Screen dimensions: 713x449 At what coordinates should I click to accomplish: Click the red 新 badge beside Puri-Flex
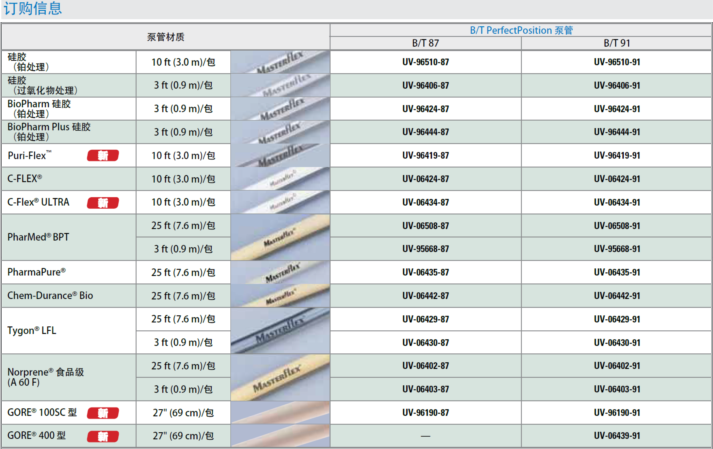click(x=103, y=156)
